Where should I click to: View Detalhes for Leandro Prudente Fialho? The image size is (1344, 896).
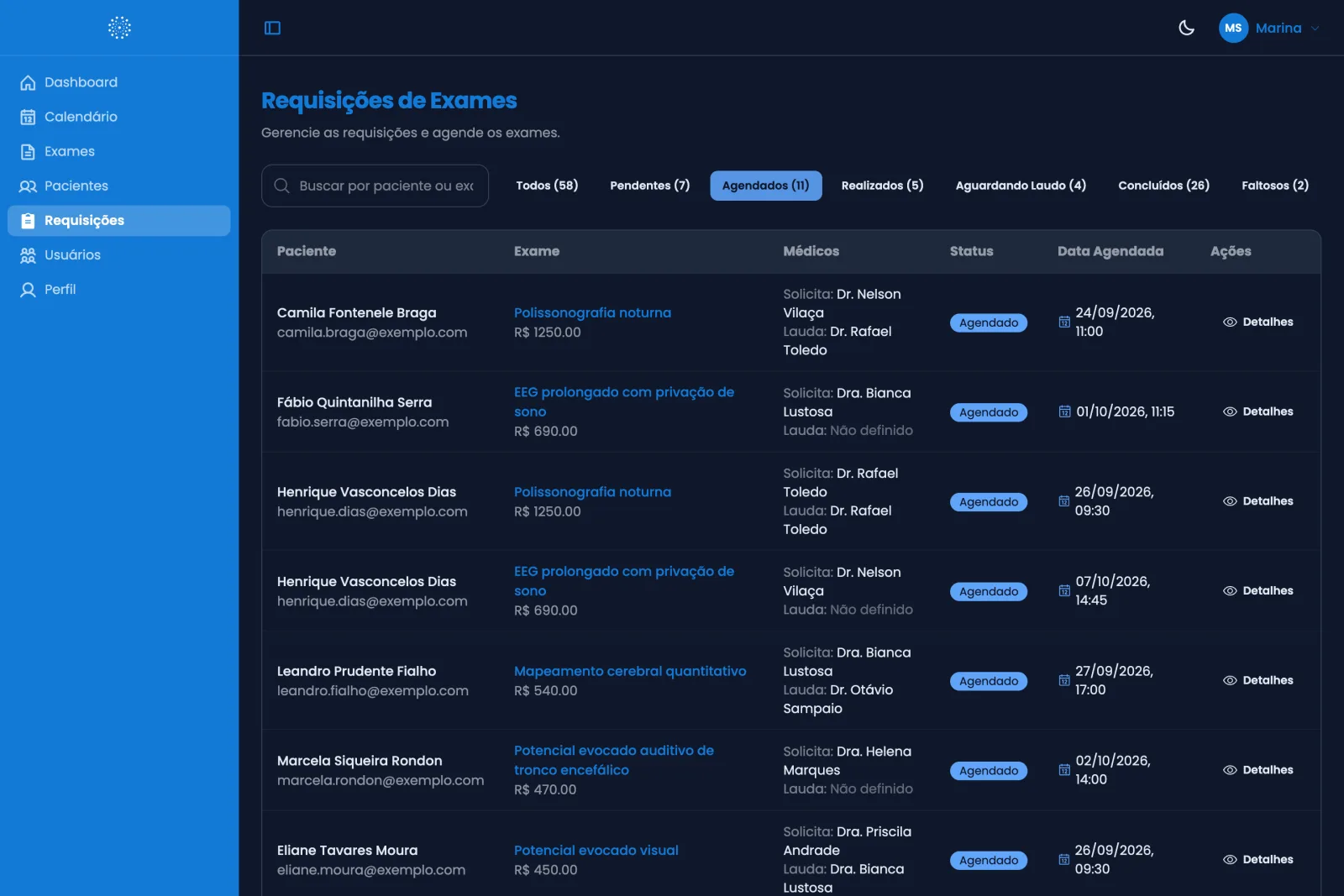(x=1257, y=680)
